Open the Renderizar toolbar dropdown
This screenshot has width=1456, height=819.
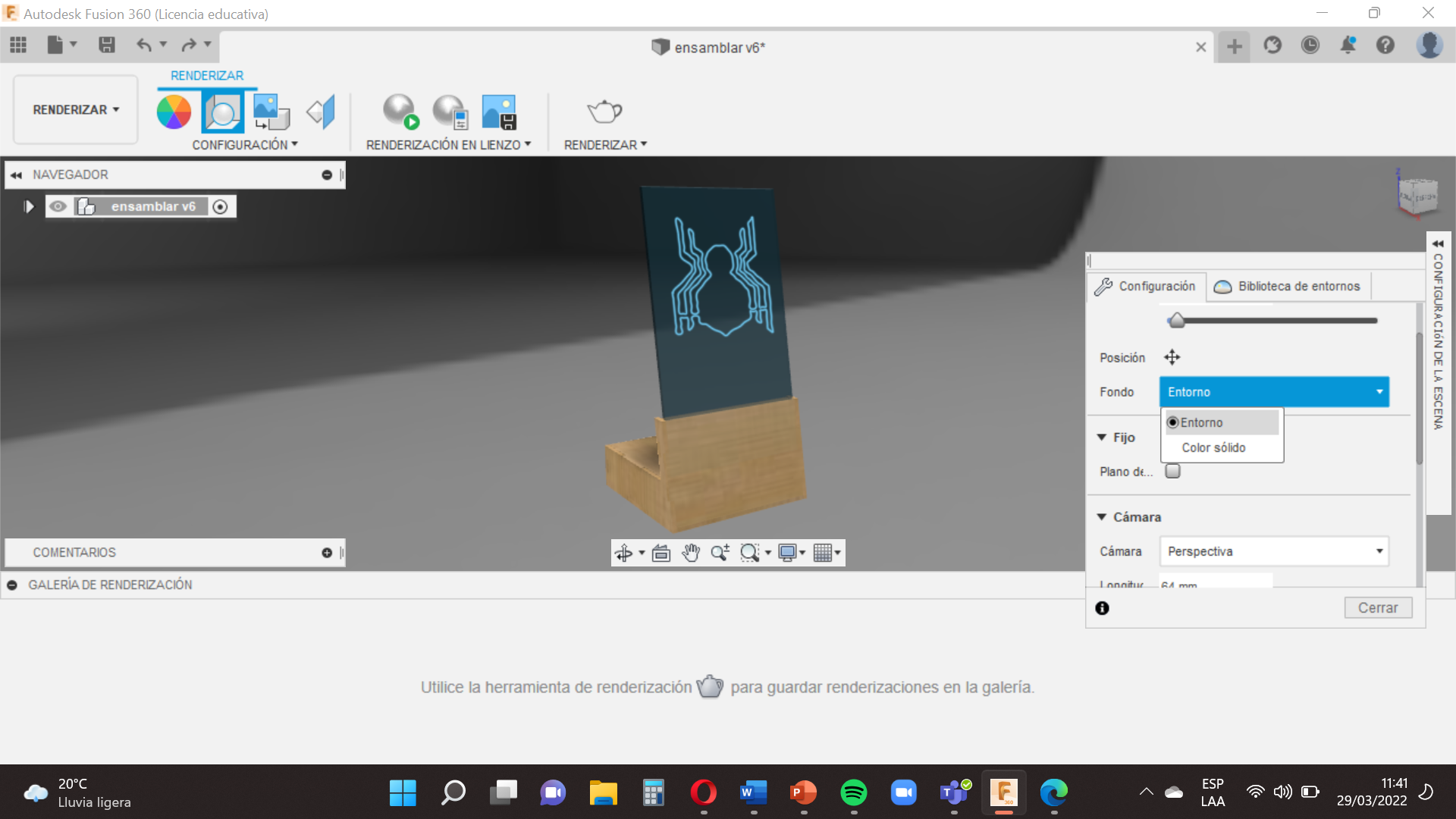(605, 145)
